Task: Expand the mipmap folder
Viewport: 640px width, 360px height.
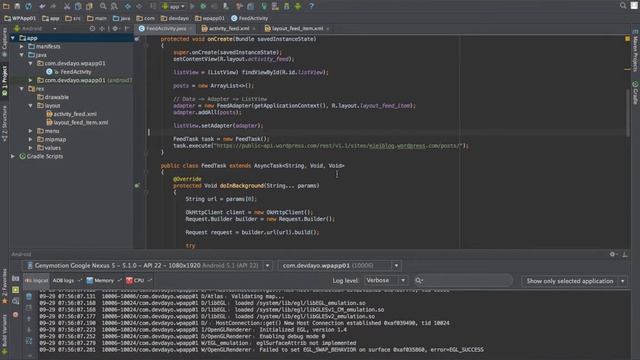Action: (31, 140)
